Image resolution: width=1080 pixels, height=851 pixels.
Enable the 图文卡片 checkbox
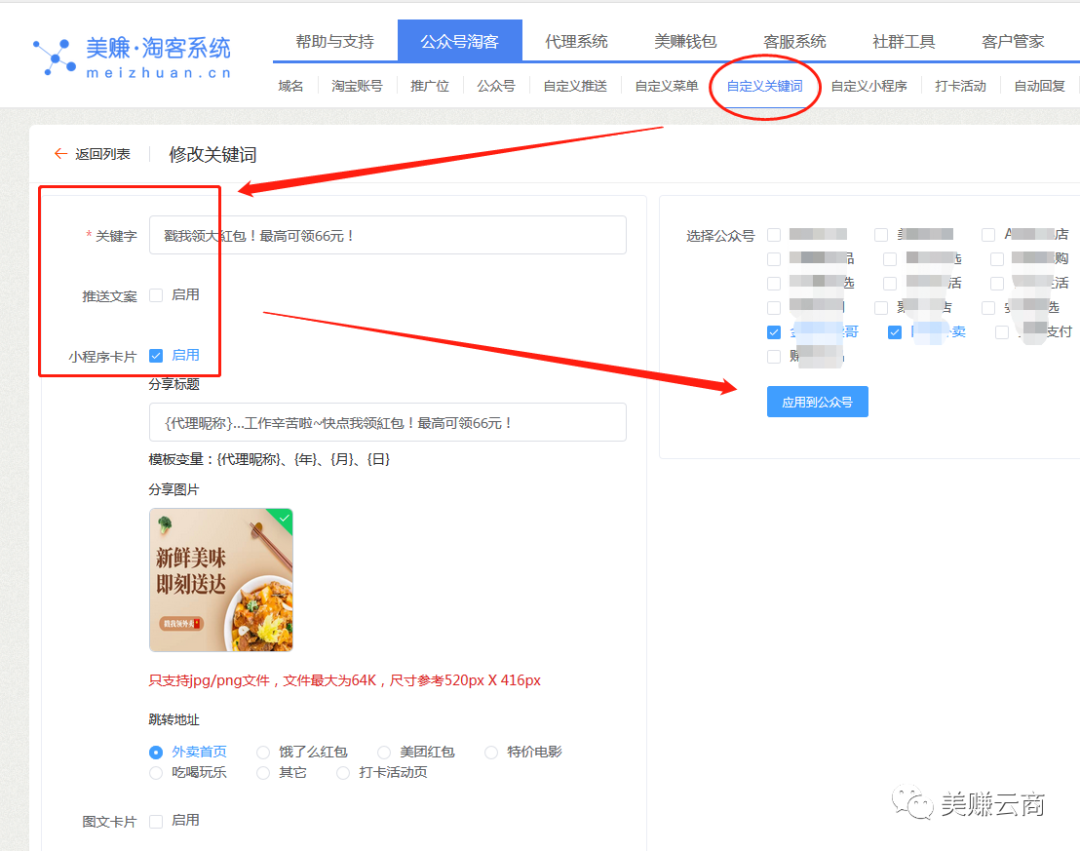(156, 821)
